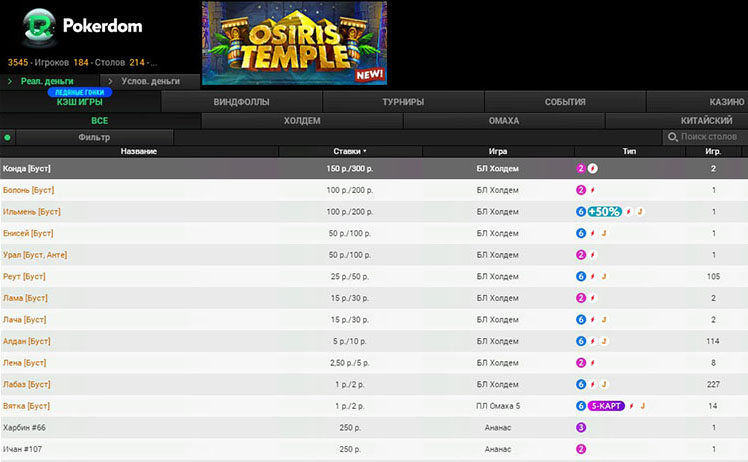Select table Урал [Буст, Анте]
This screenshot has height=462, width=748.
(374, 255)
